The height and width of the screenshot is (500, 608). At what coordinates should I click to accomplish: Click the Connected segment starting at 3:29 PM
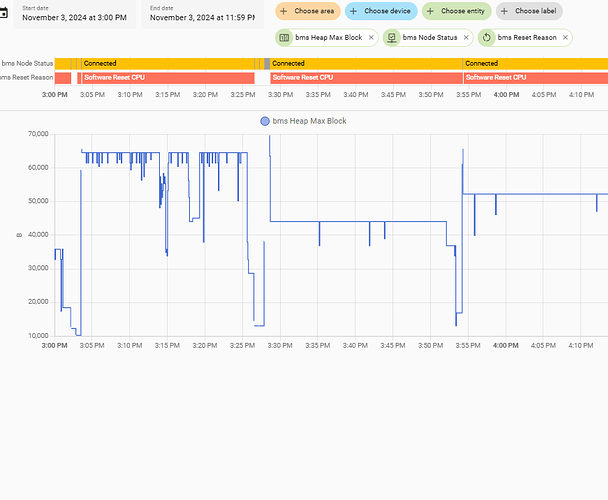coord(366,64)
